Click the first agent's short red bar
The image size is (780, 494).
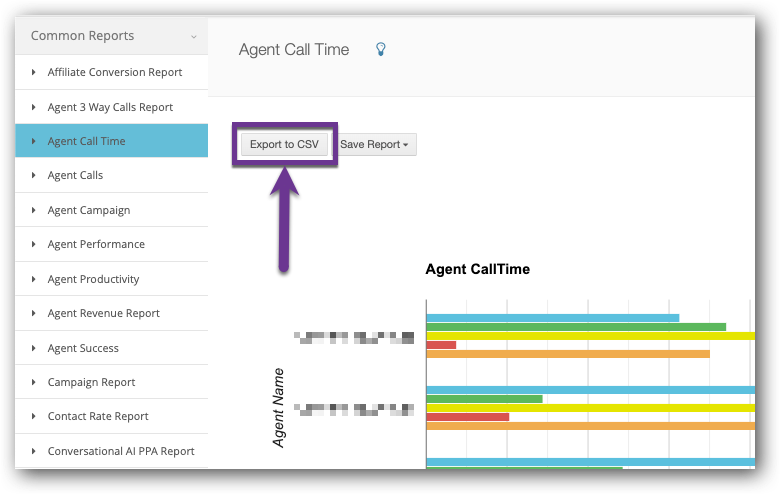click(441, 345)
